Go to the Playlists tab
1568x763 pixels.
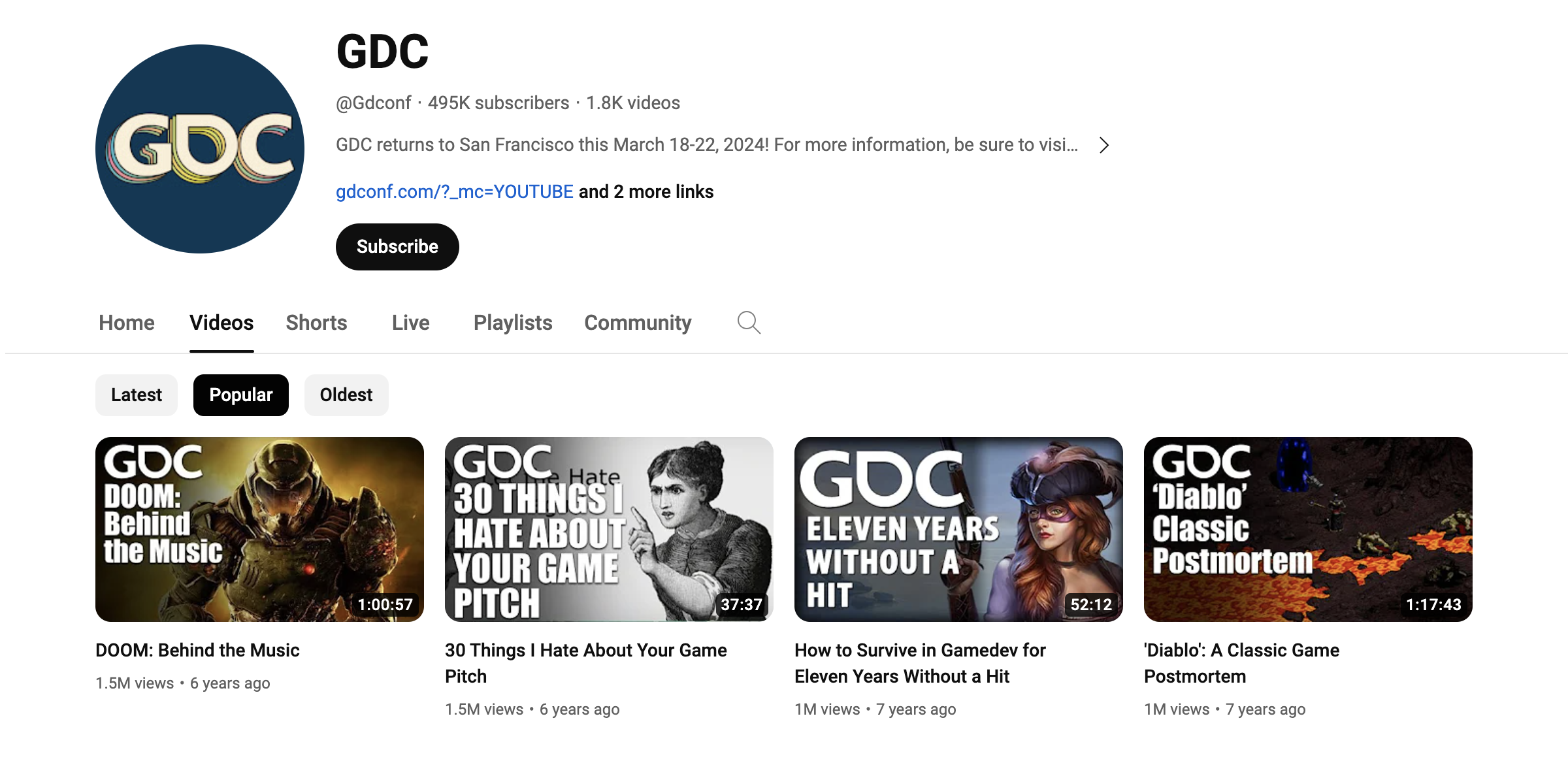click(x=513, y=323)
